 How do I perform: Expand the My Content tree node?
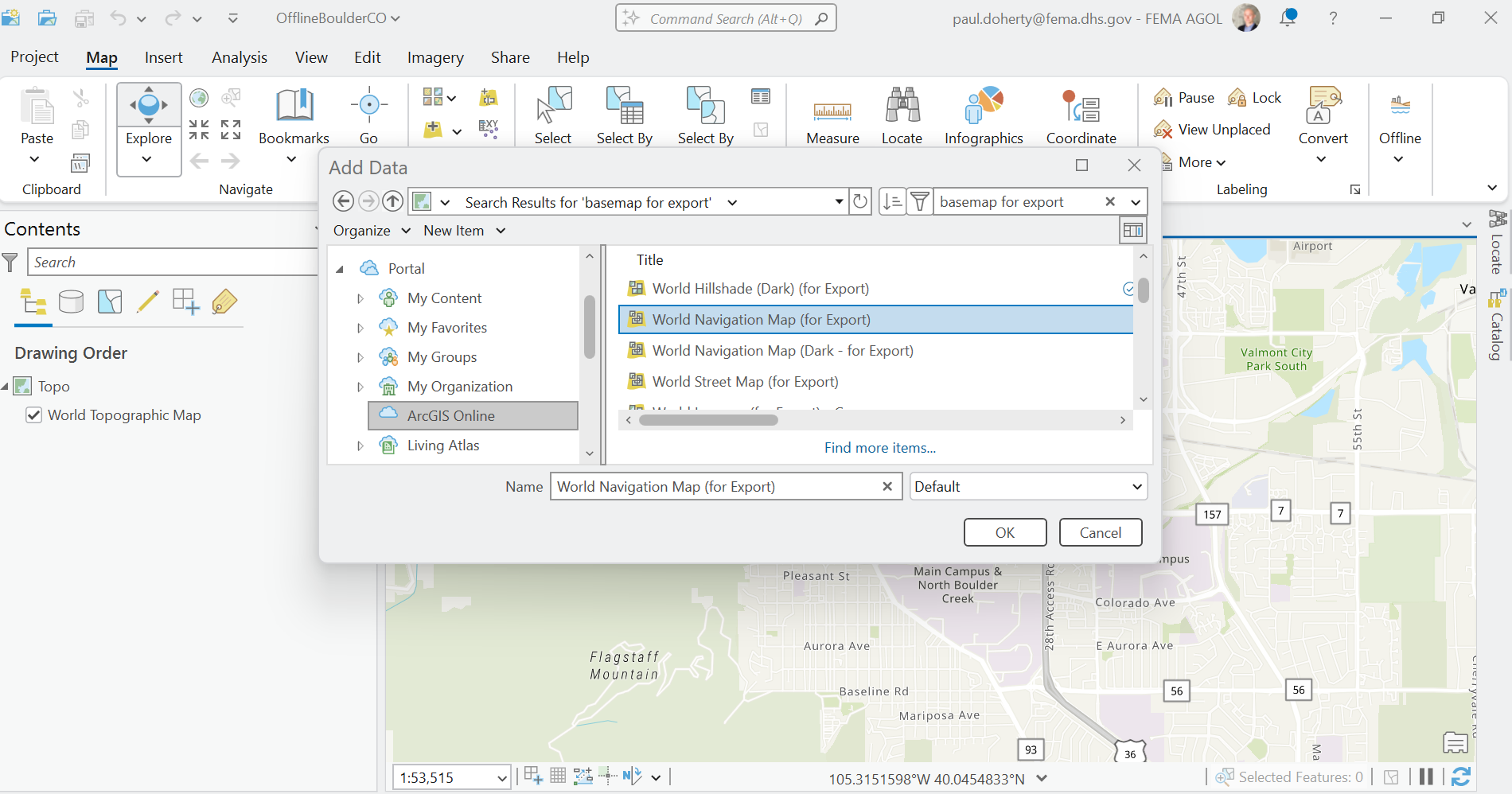click(x=360, y=298)
